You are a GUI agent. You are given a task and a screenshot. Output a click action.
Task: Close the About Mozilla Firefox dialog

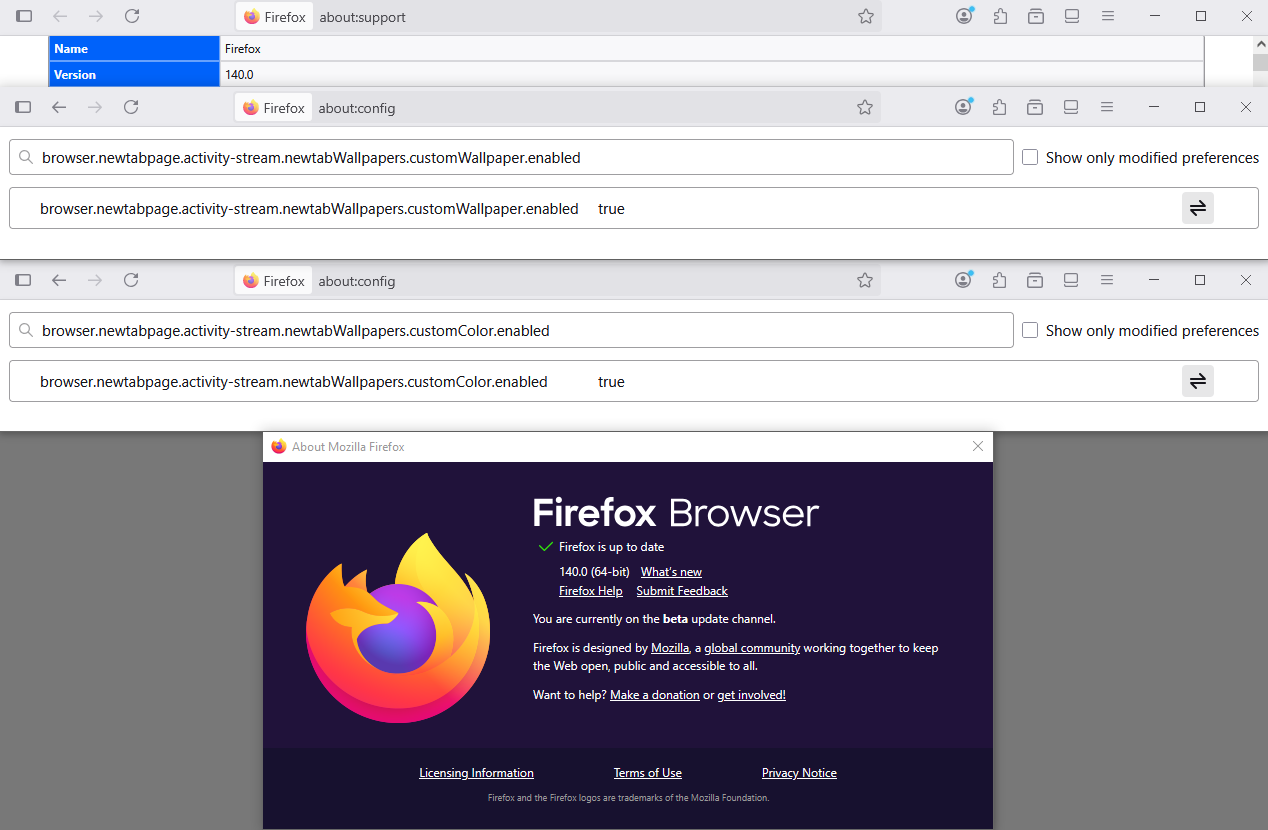(978, 446)
